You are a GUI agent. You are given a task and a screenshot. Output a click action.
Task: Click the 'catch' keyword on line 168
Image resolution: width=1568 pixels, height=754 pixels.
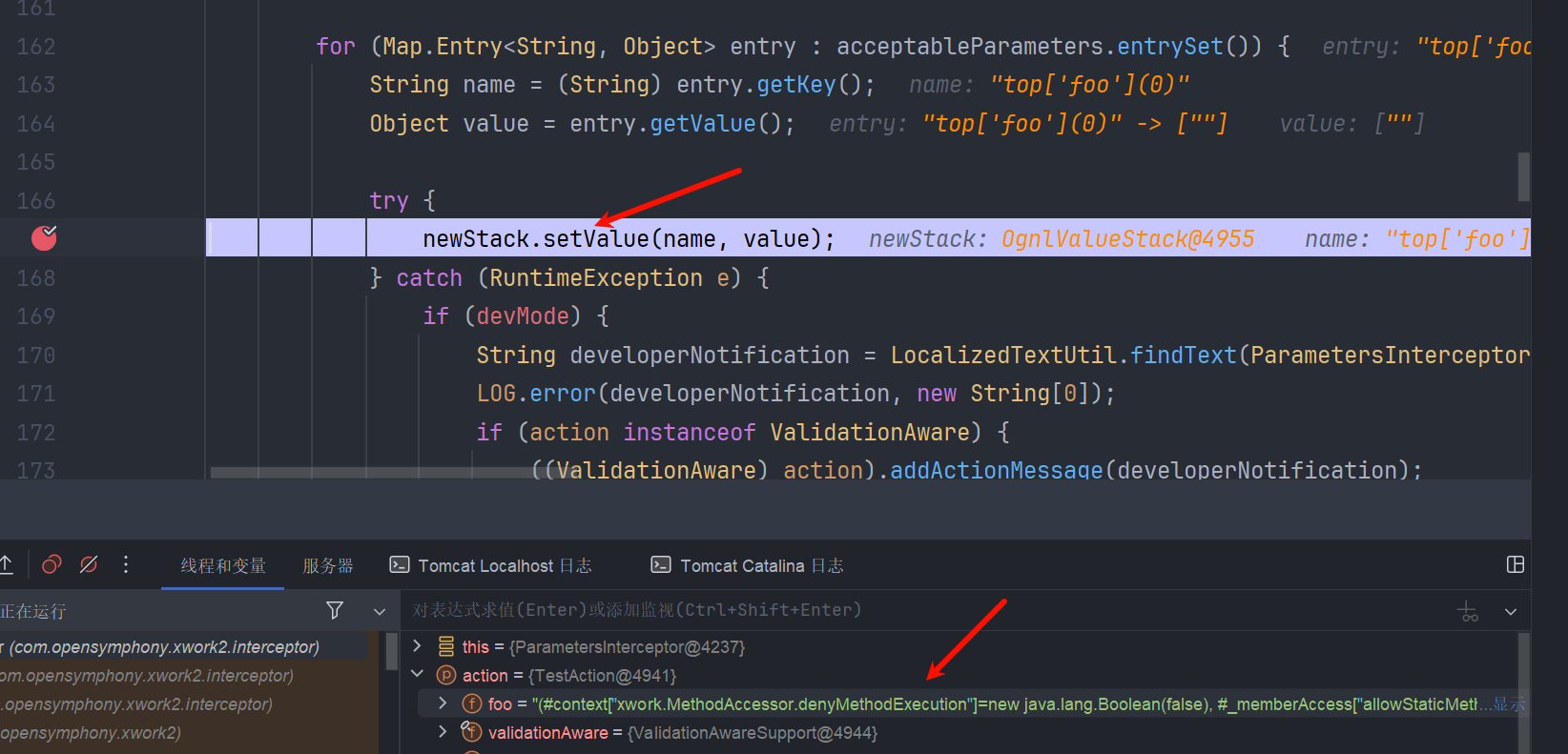(429, 278)
